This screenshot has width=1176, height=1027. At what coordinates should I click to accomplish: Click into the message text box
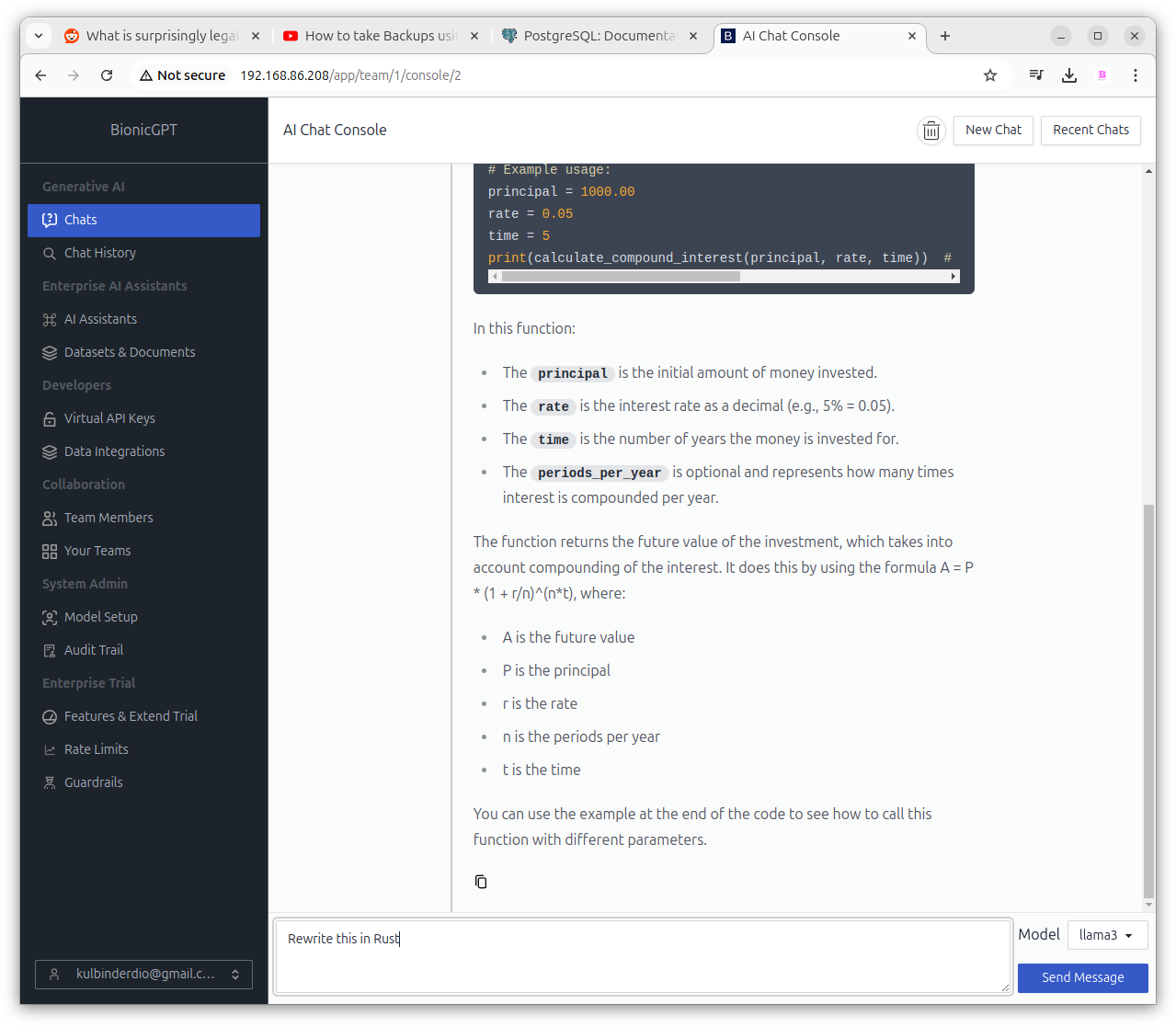tap(642, 956)
